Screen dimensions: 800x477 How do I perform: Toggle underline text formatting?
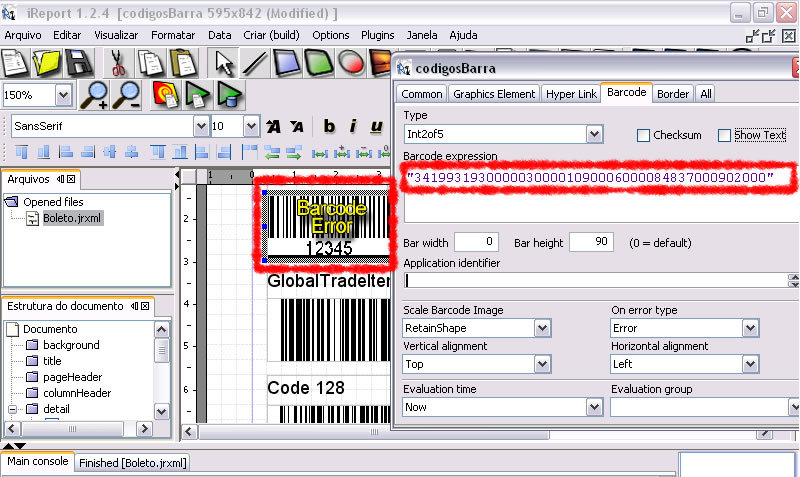pos(377,126)
